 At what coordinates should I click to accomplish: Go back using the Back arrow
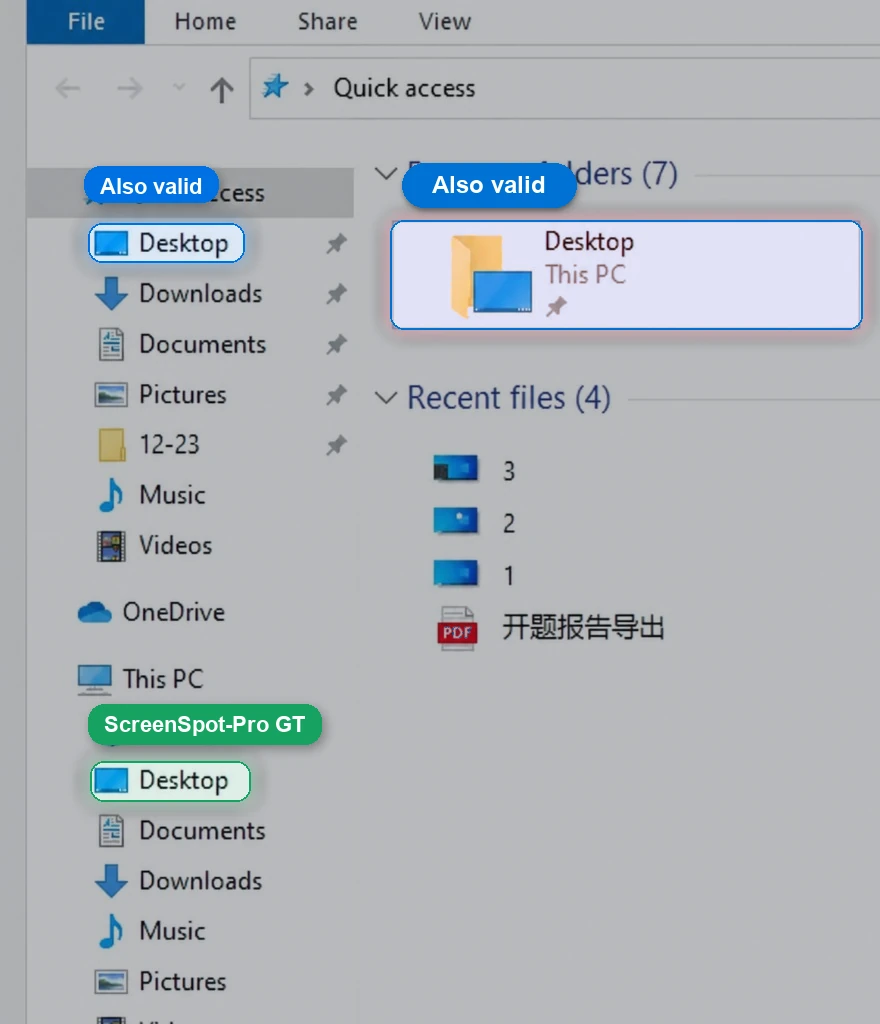(x=68, y=88)
